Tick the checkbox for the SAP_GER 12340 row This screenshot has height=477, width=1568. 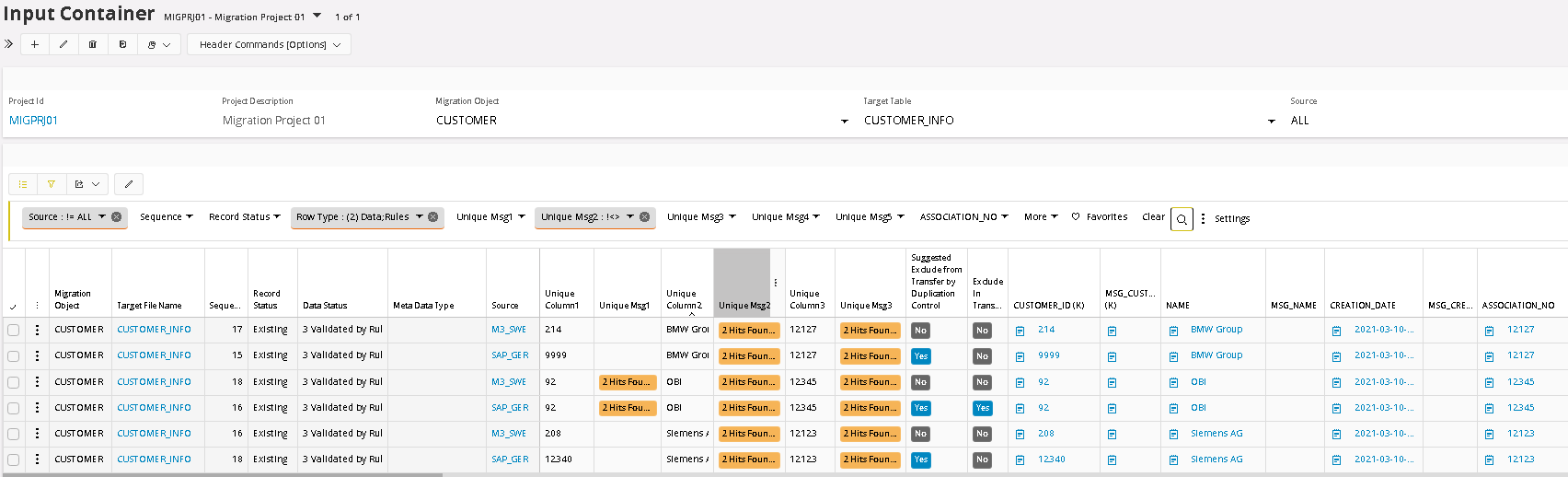(x=14, y=460)
